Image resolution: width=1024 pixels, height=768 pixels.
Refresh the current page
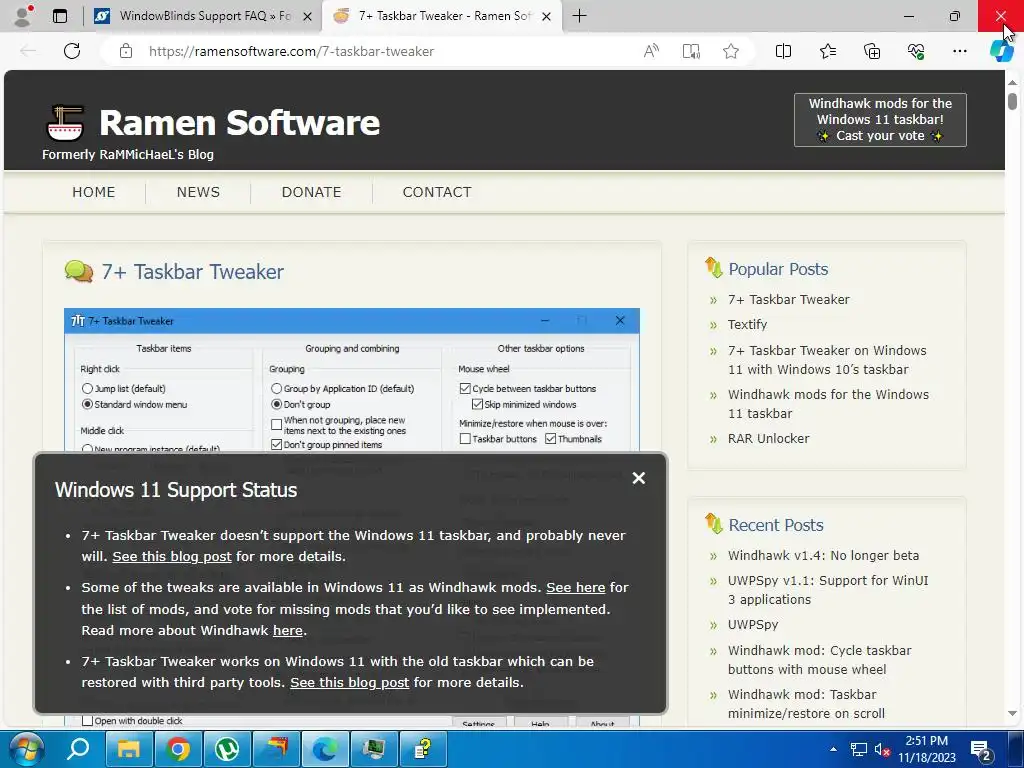(72, 51)
